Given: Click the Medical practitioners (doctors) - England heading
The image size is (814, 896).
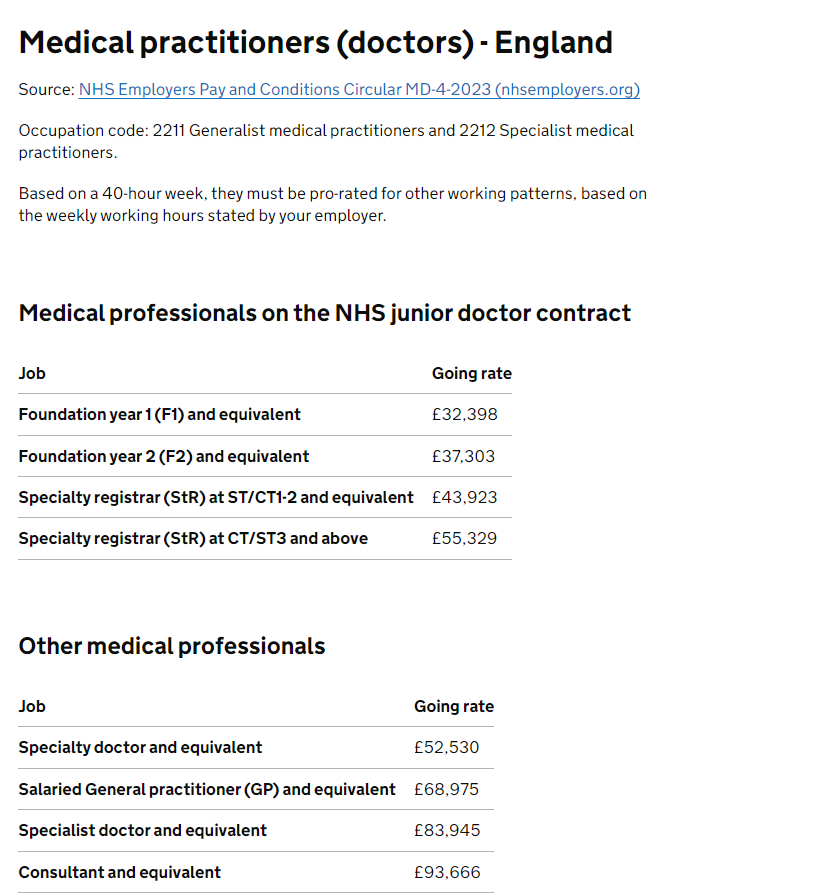Looking at the screenshot, I should click(x=316, y=43).
